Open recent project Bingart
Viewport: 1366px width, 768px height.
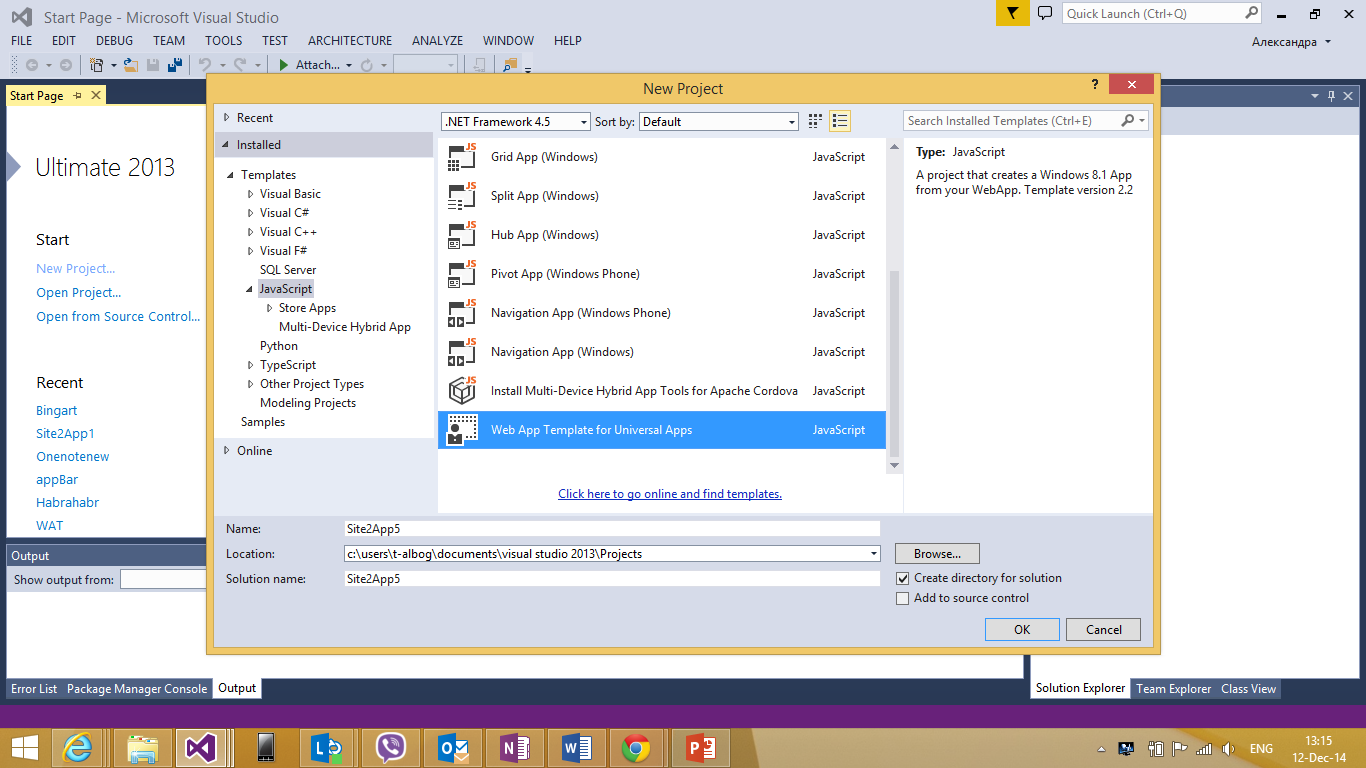click(57, 411)
